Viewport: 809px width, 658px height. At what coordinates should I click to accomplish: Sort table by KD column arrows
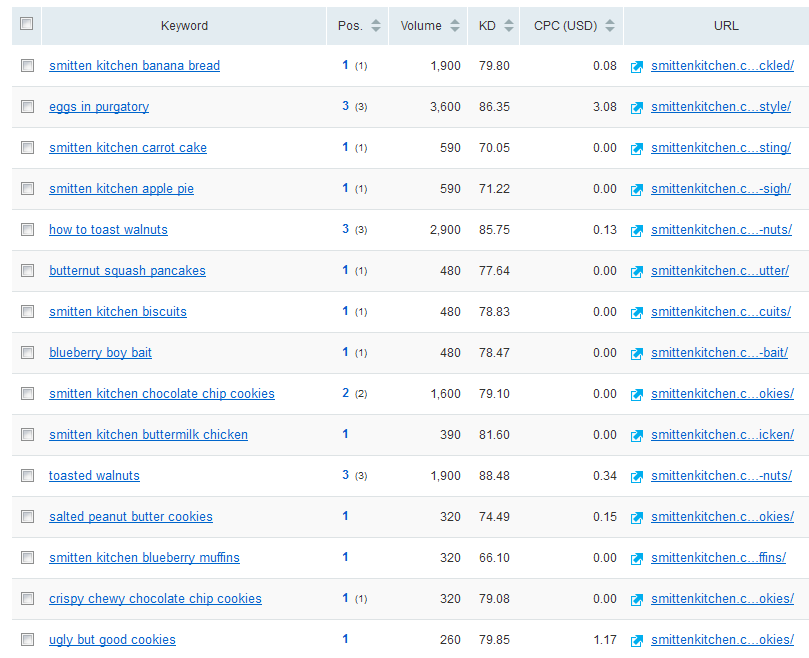tap(509, 25)
